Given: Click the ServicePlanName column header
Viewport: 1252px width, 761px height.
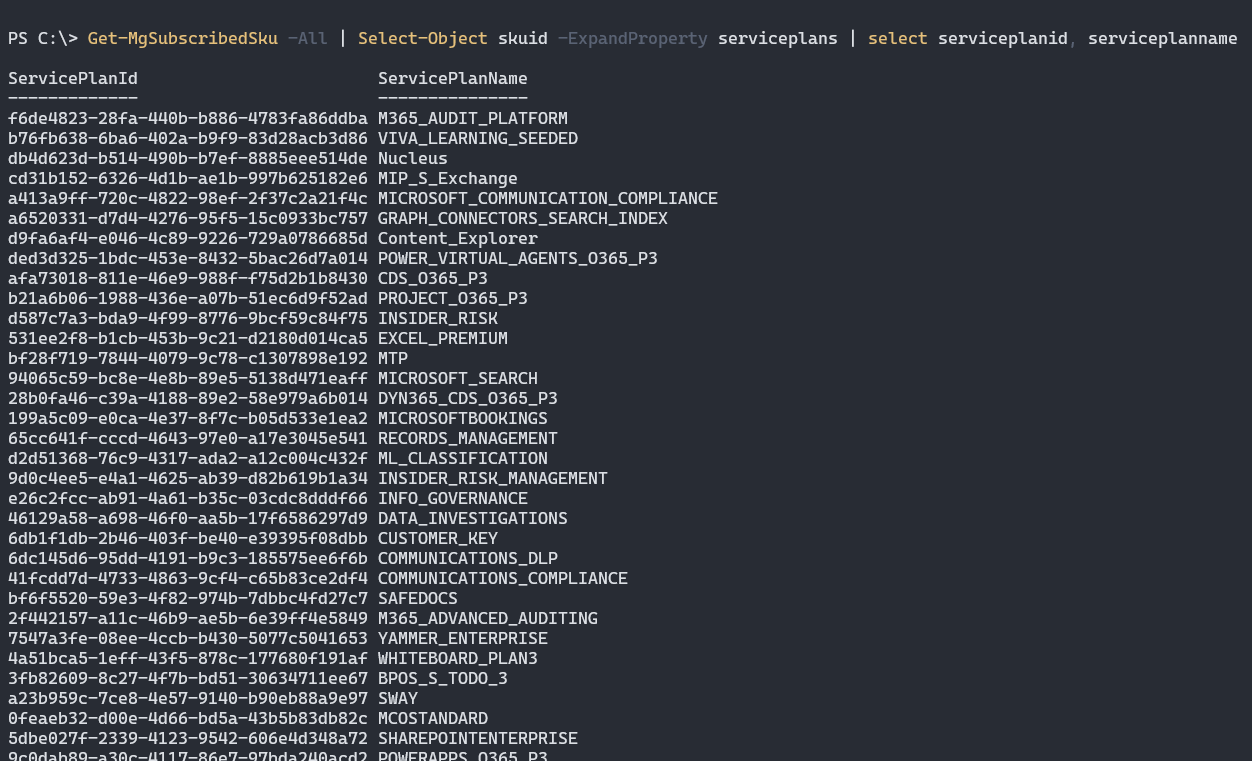Looking at the screenshot, I should (x=452, y=78).
